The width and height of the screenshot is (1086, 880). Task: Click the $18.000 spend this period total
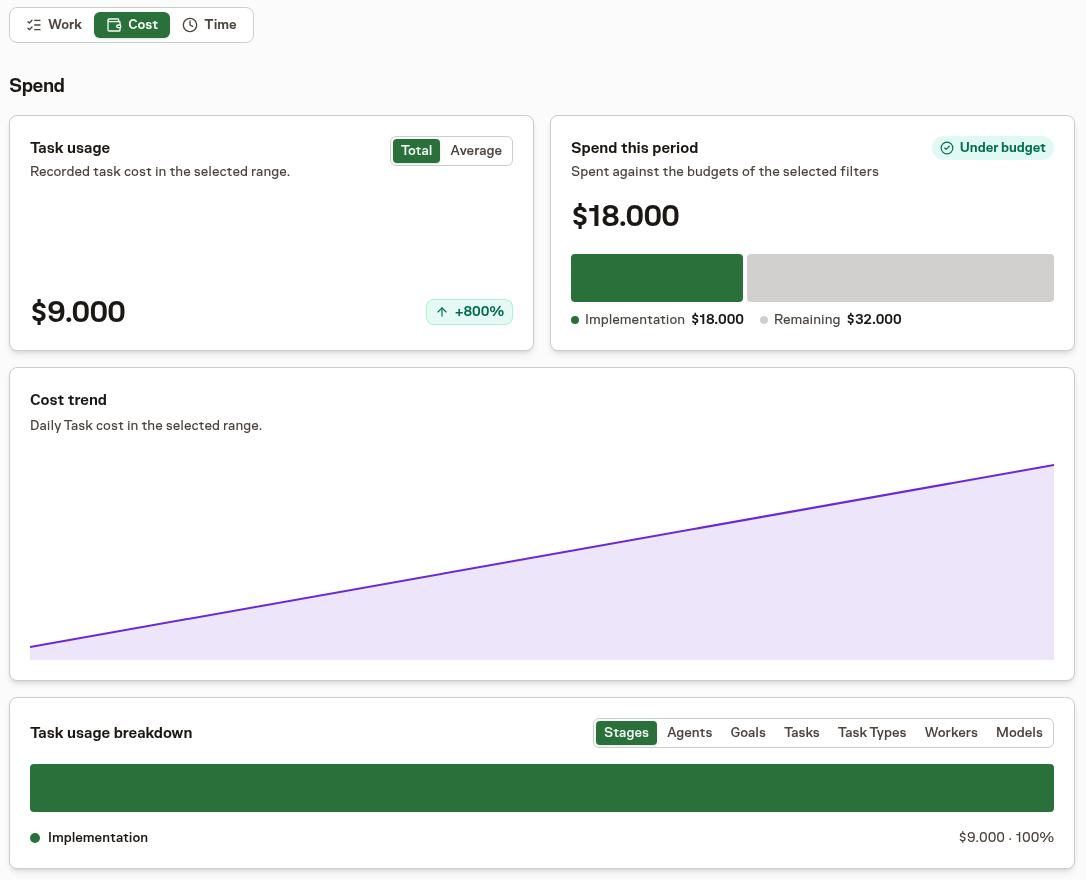625,216
